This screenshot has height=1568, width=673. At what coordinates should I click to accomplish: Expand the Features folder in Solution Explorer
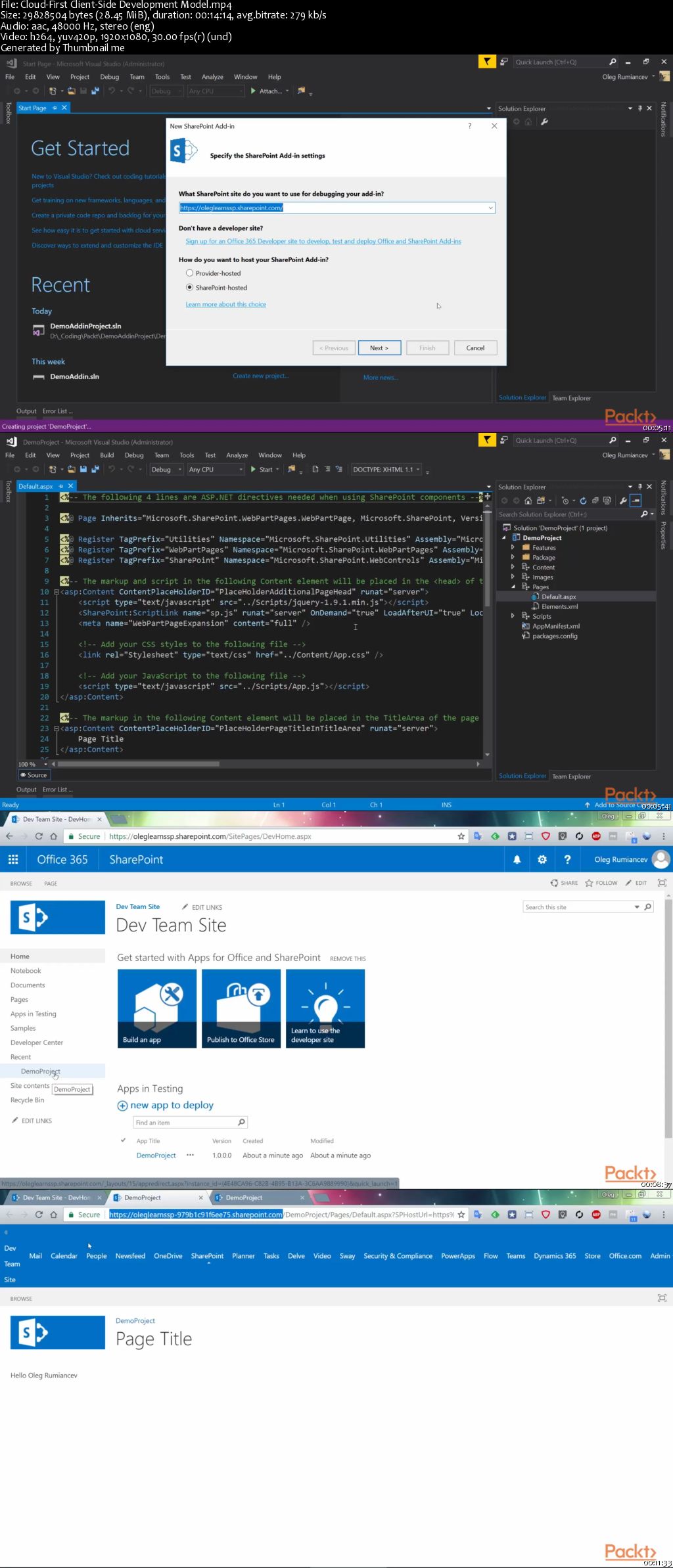click(x=513, y=547)
